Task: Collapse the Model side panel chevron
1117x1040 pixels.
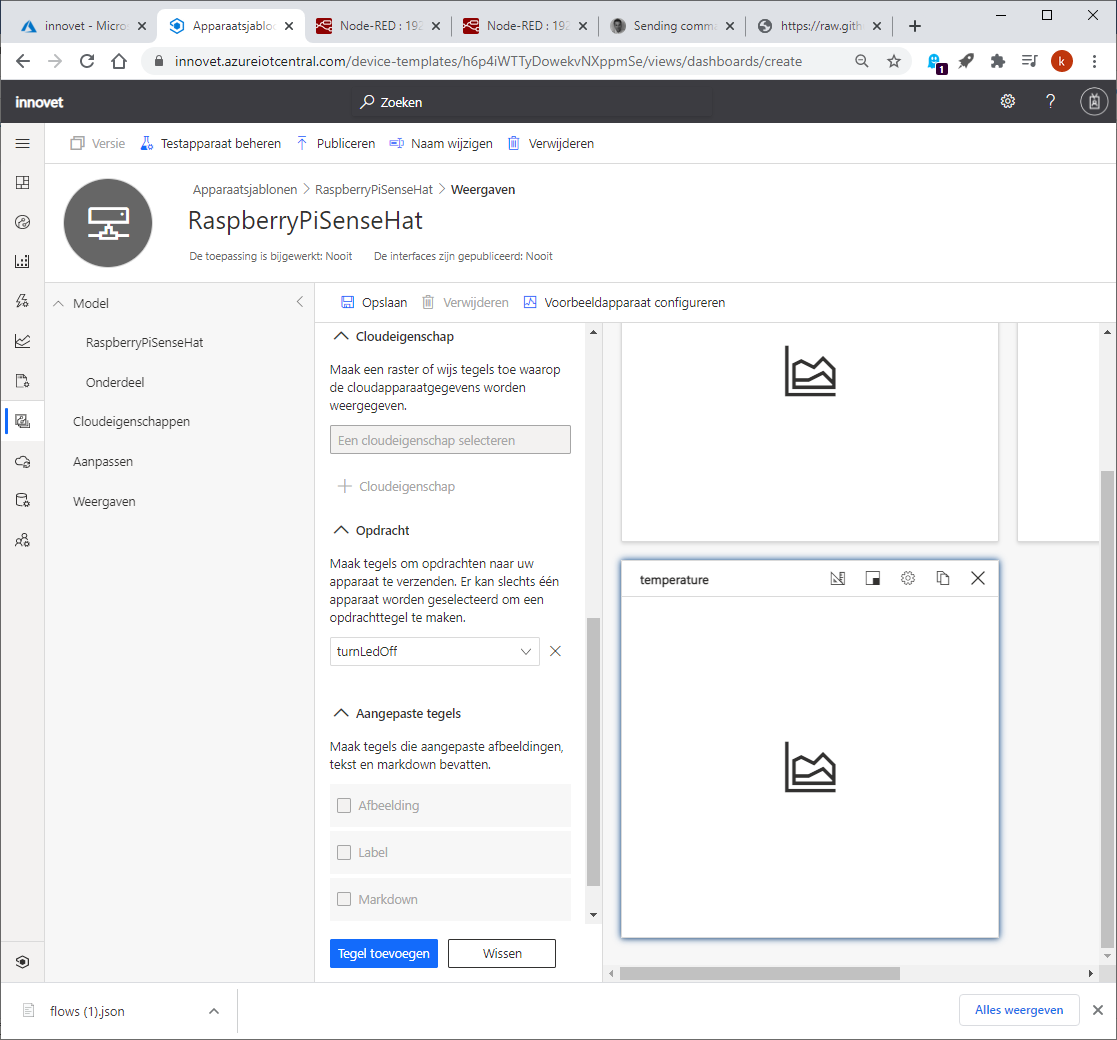Action: pos(300,302)
